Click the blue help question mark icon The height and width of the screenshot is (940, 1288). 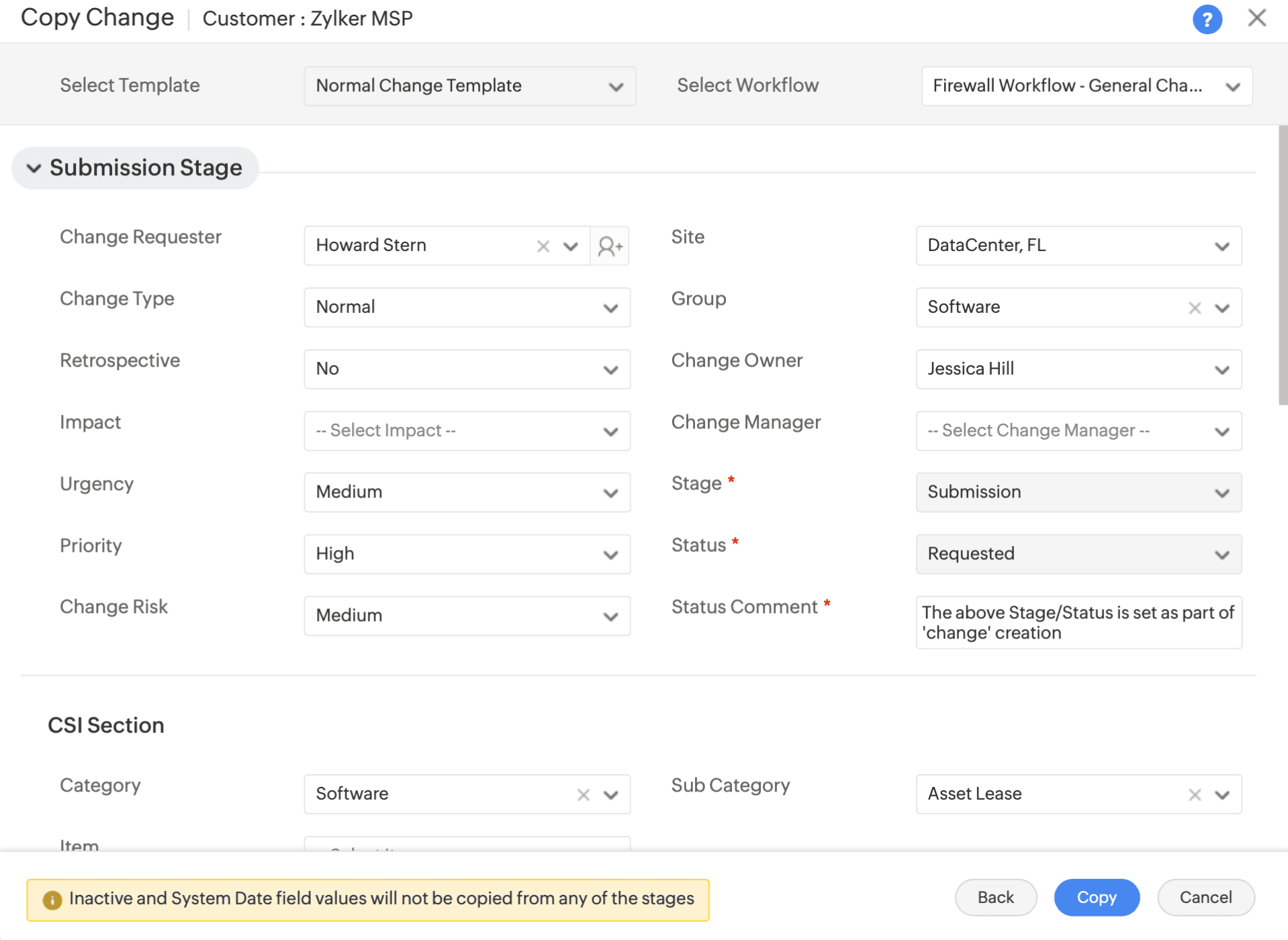coord(1206,19)
